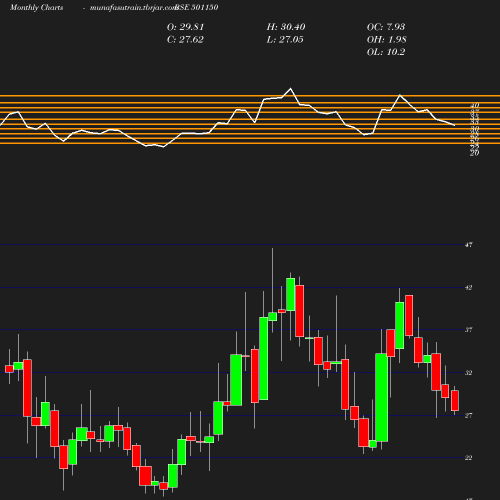
Task: Click the 47 price axis label
Action: [469, 245]
